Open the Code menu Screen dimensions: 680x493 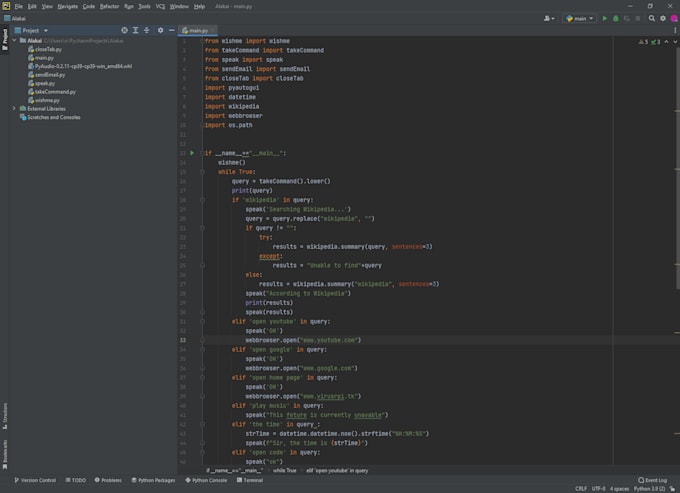click(89, 7)
